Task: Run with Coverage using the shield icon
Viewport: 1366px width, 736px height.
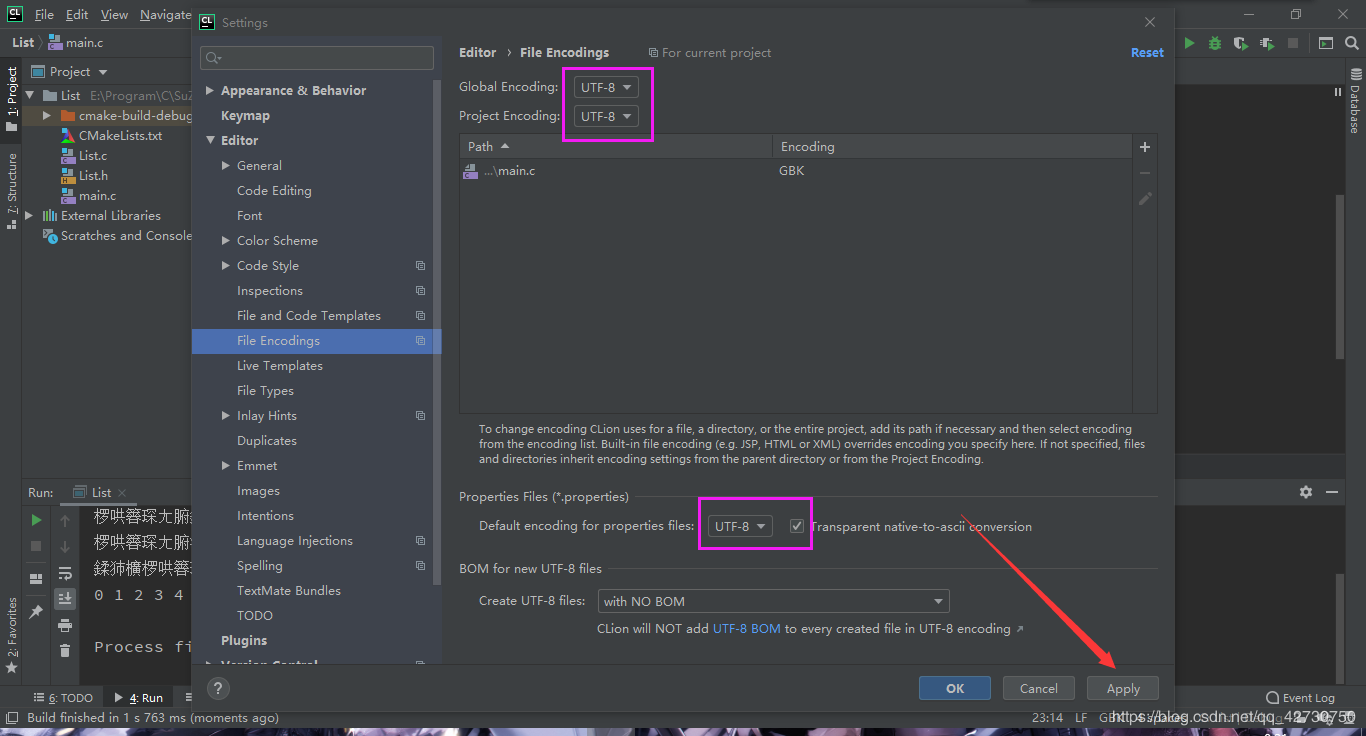Action: coord(1241,43)
